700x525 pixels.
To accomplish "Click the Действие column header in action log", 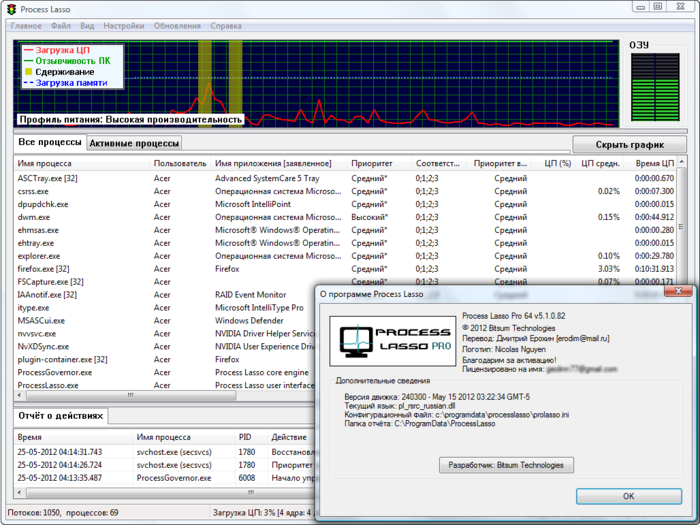I will 291,437.
